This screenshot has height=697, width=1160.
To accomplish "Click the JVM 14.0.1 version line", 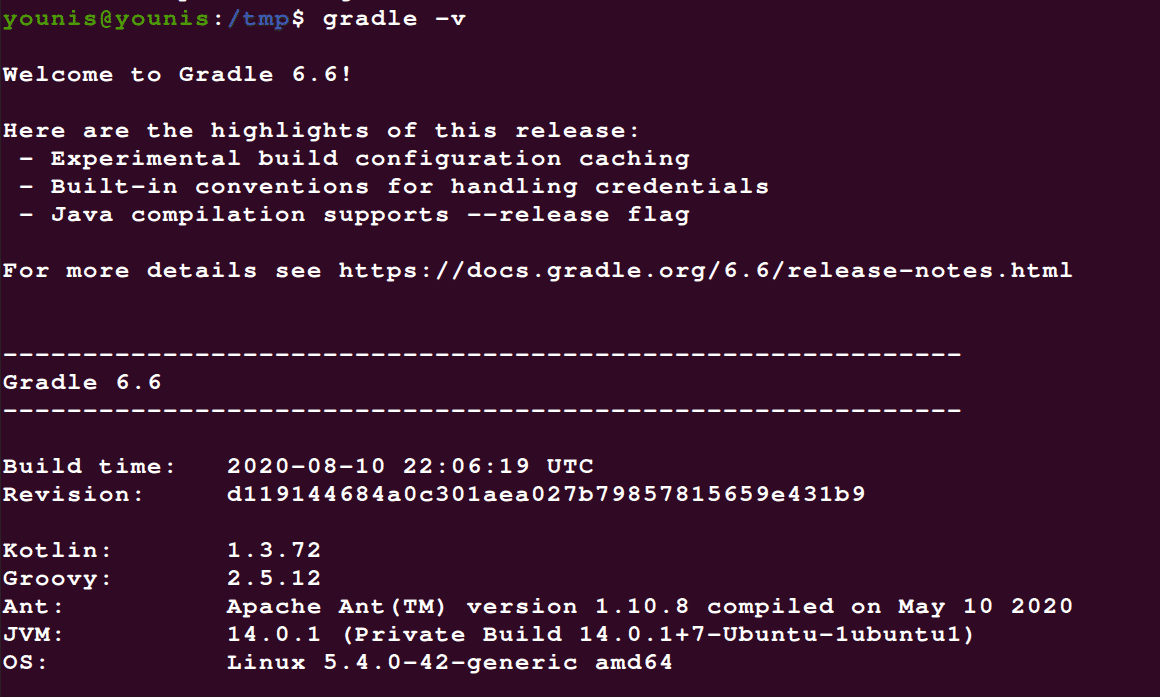I will [x=600, y=635].
